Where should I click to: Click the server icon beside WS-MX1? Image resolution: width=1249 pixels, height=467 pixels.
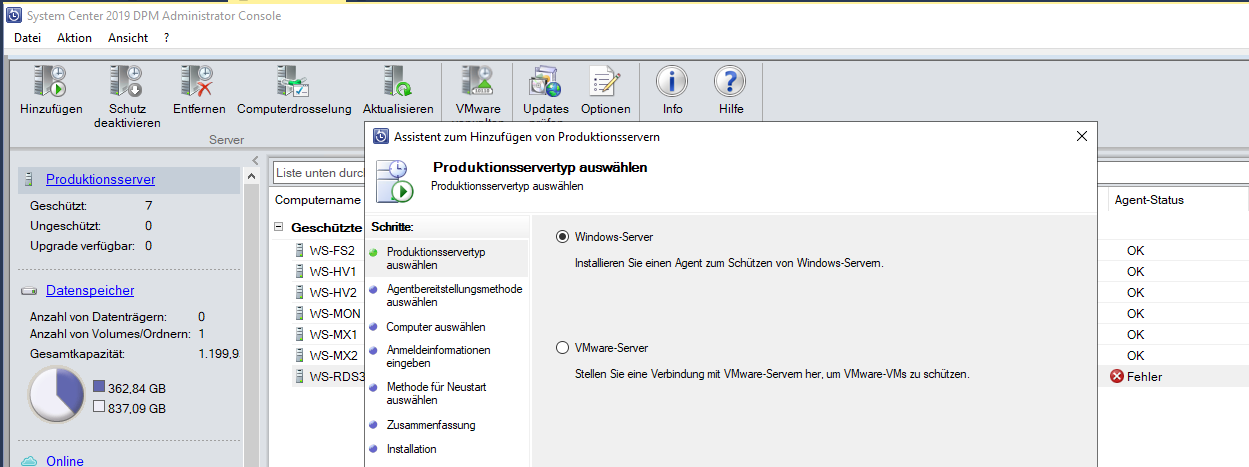[299, 334]
